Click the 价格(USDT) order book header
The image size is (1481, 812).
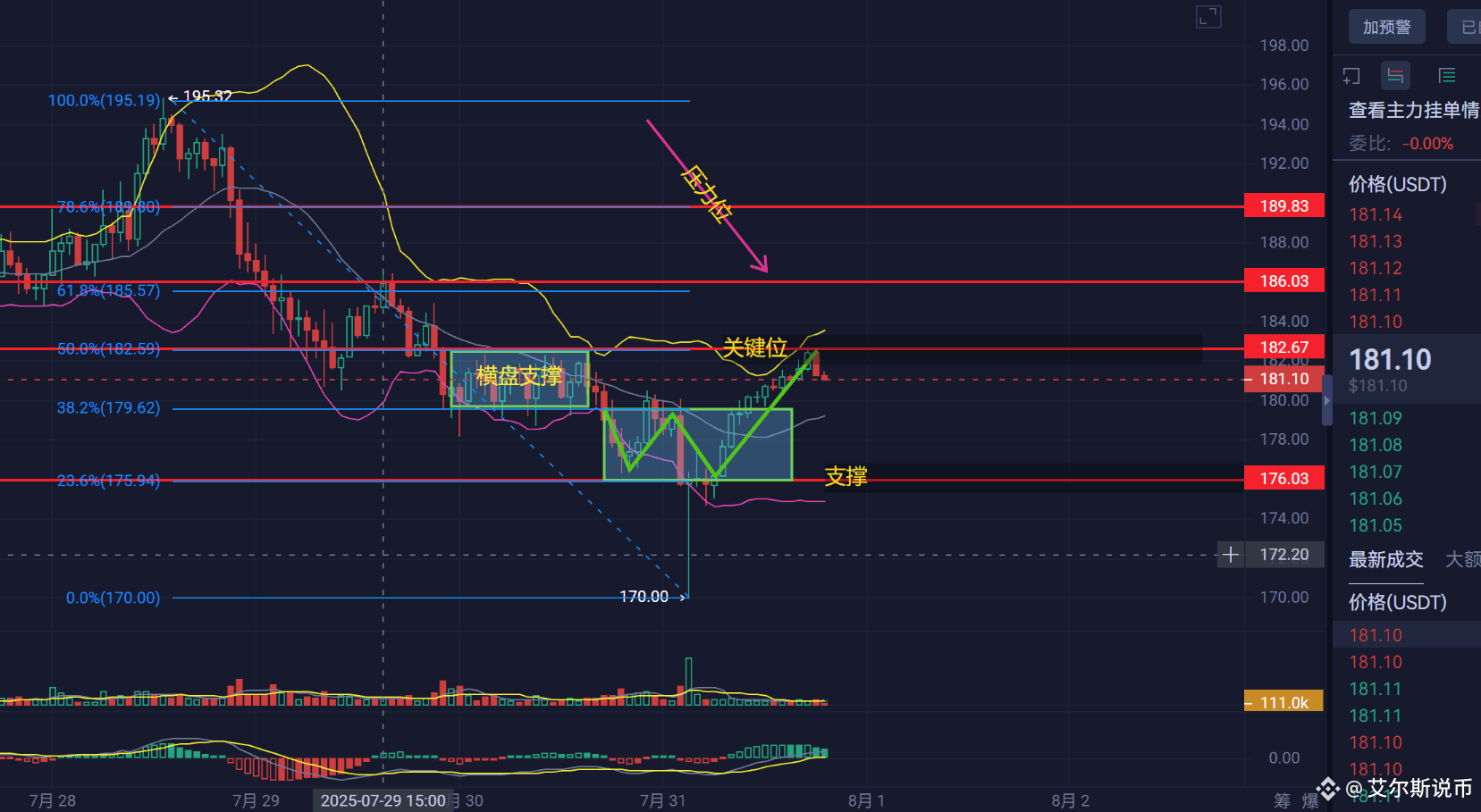pyautogui.click(x=1398, y=184)
